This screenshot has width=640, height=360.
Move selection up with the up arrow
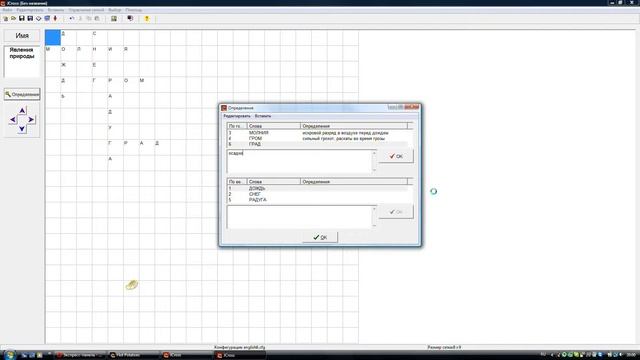22,111
